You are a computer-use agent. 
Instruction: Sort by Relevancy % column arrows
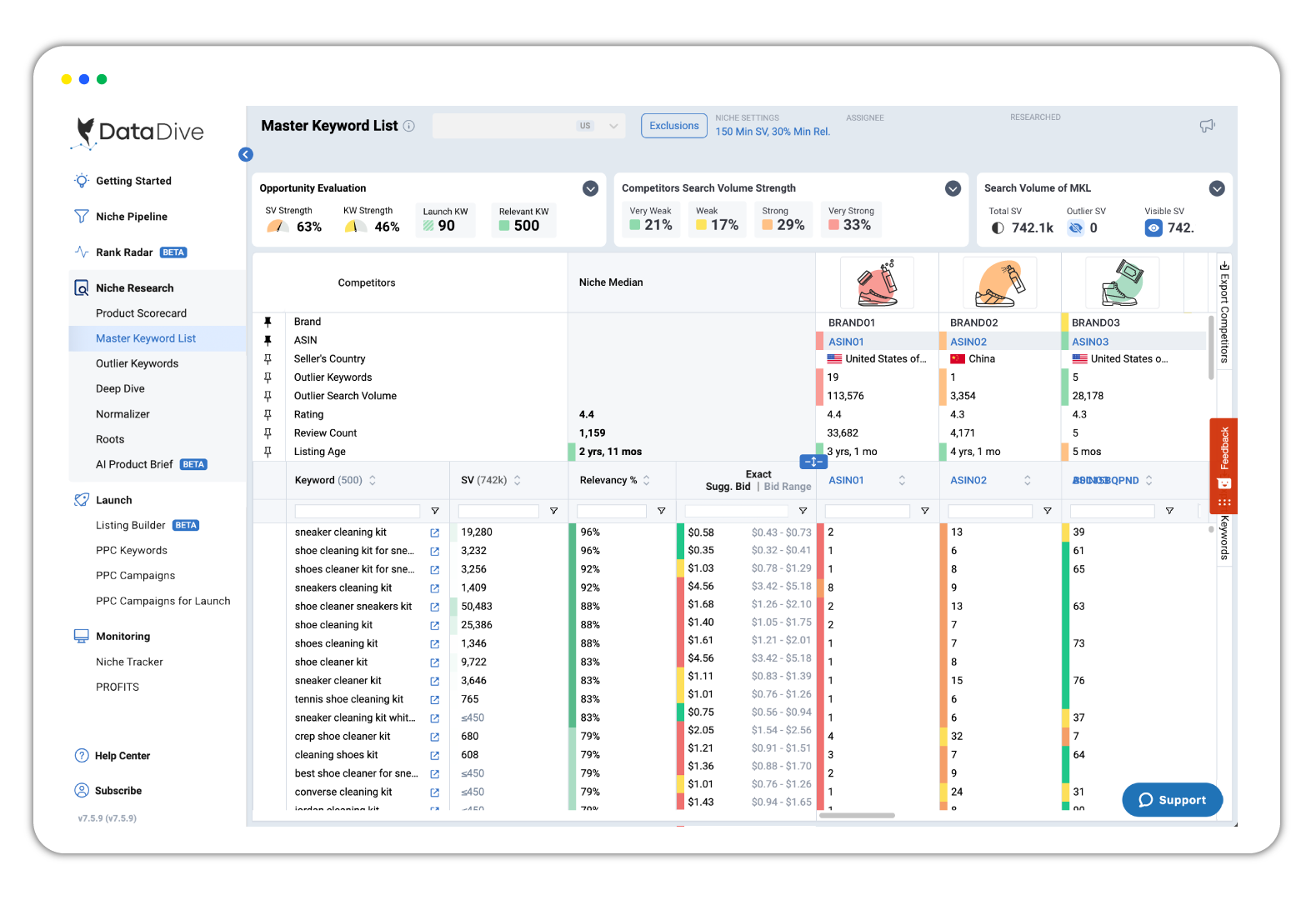pos(647,480)
